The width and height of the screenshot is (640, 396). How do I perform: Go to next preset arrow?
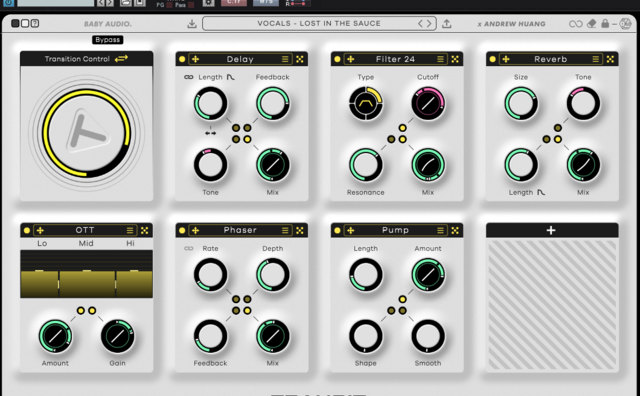point(429,24)
